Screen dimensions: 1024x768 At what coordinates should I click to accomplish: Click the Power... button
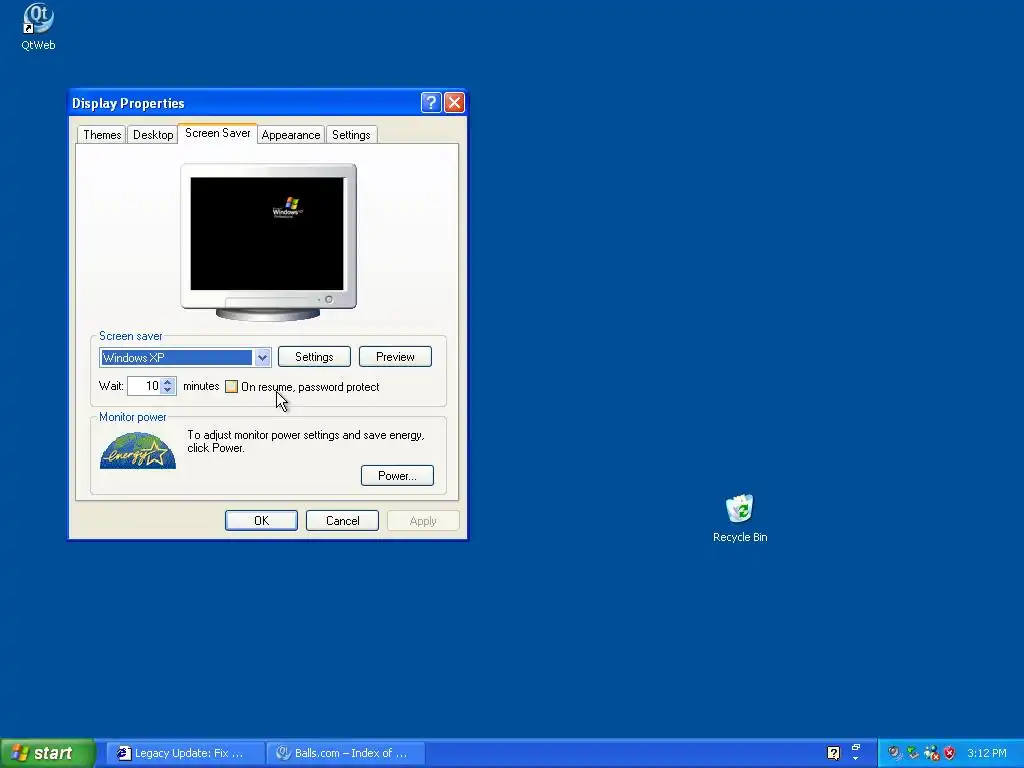pos(397,475)
